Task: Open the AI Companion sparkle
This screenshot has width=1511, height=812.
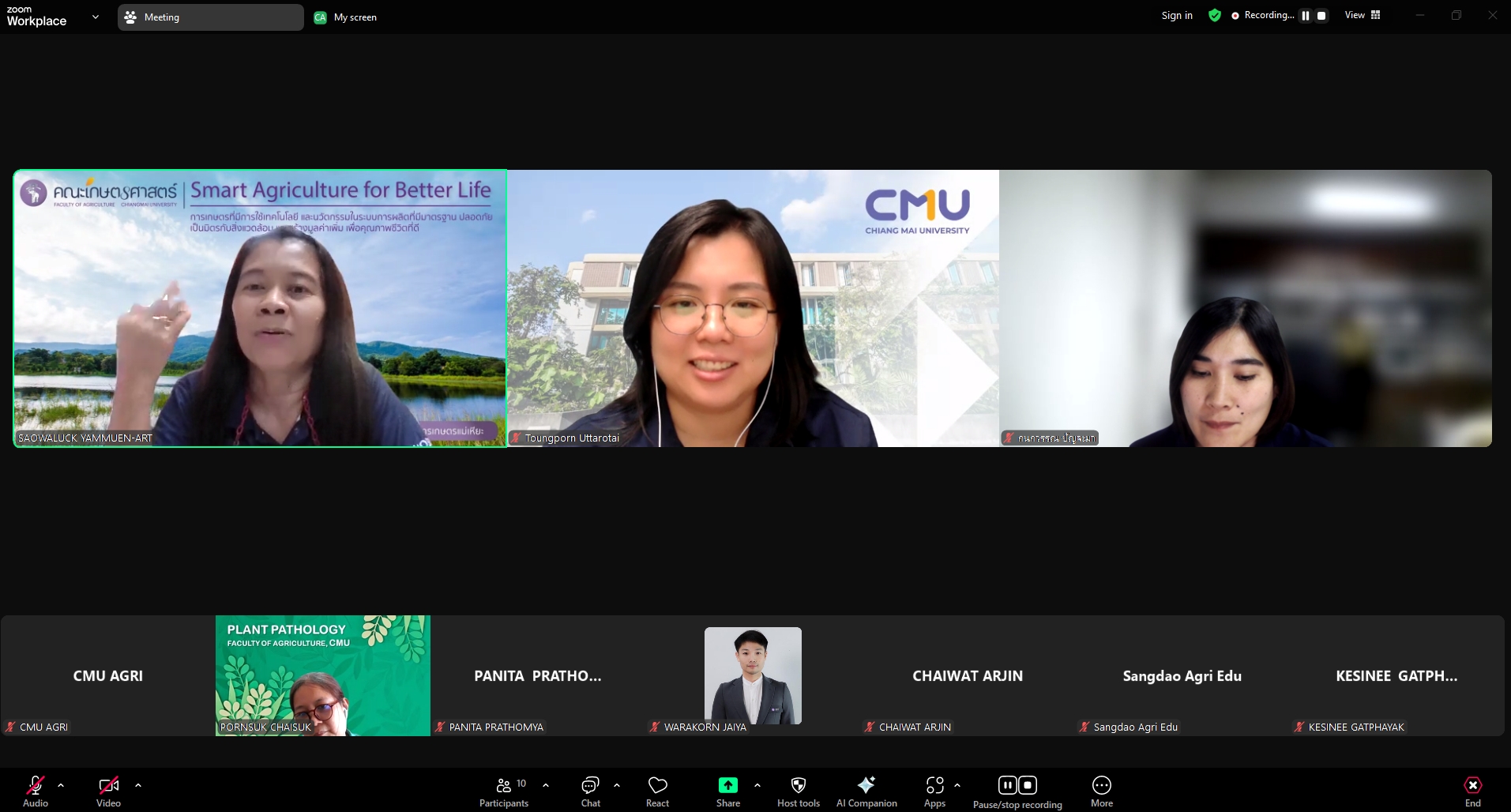Action: pyautogui.click(x=866, y=791)
